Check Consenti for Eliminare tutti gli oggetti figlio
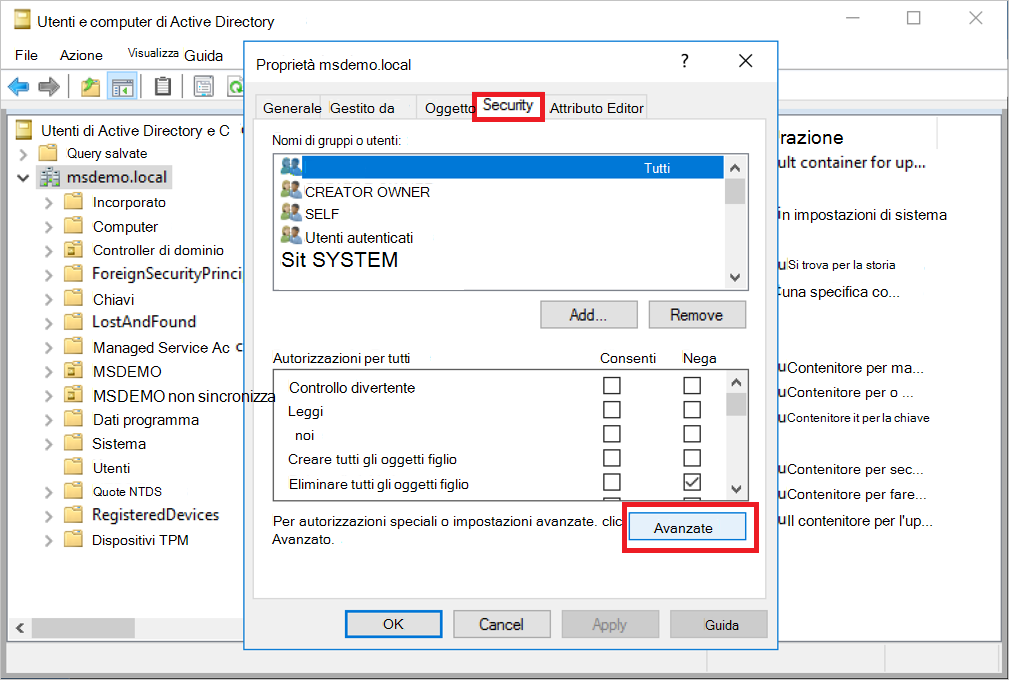This screenshot has width=1009, height=680. pos(611,482)
